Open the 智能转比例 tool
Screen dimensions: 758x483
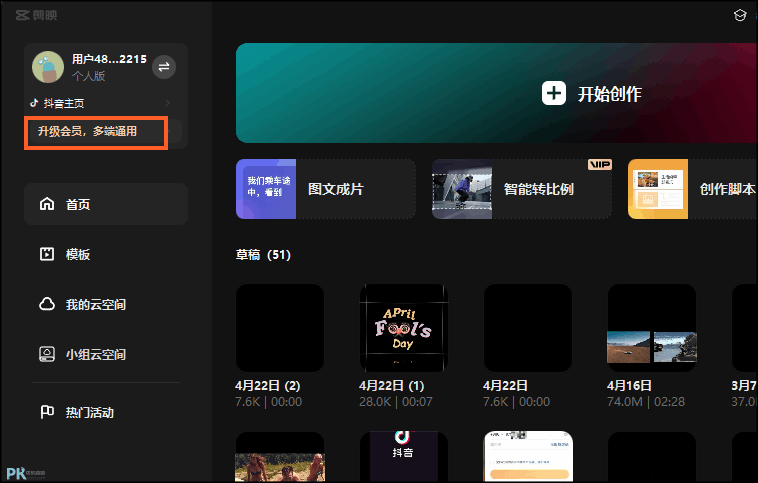pyautogui.click(x=522, y=189)
